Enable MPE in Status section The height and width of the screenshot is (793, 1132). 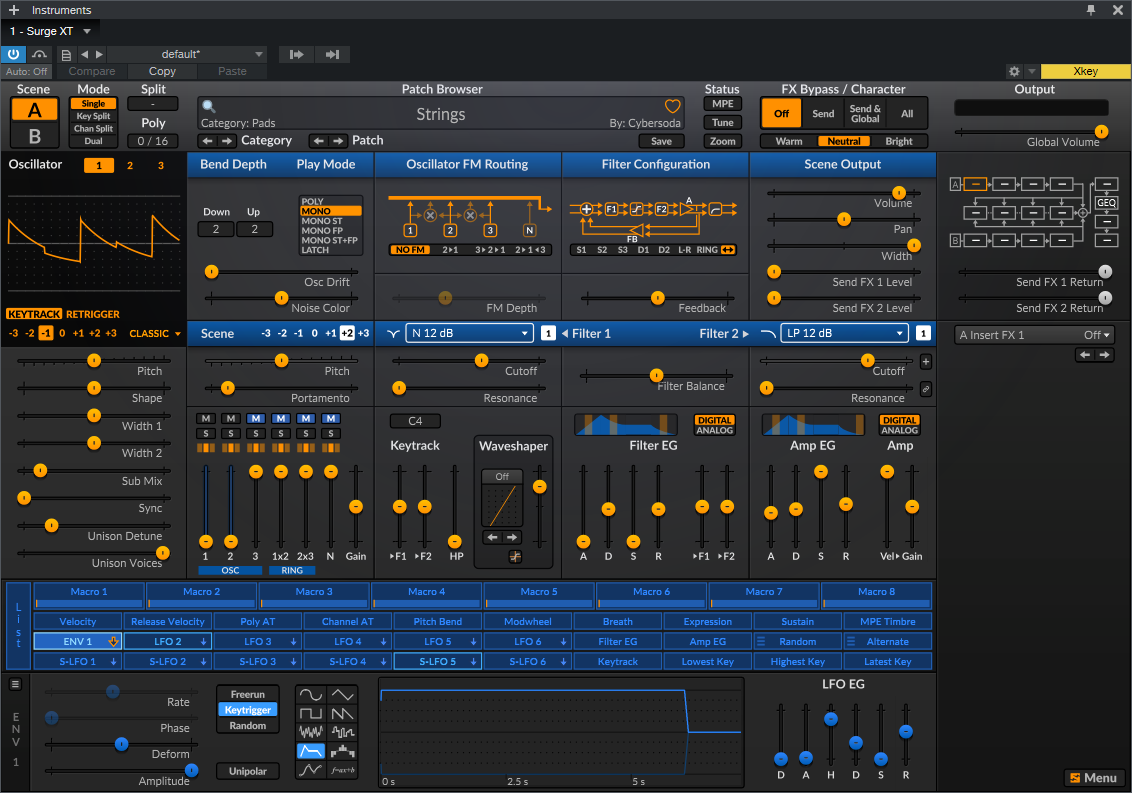click(x=722, y=104)
